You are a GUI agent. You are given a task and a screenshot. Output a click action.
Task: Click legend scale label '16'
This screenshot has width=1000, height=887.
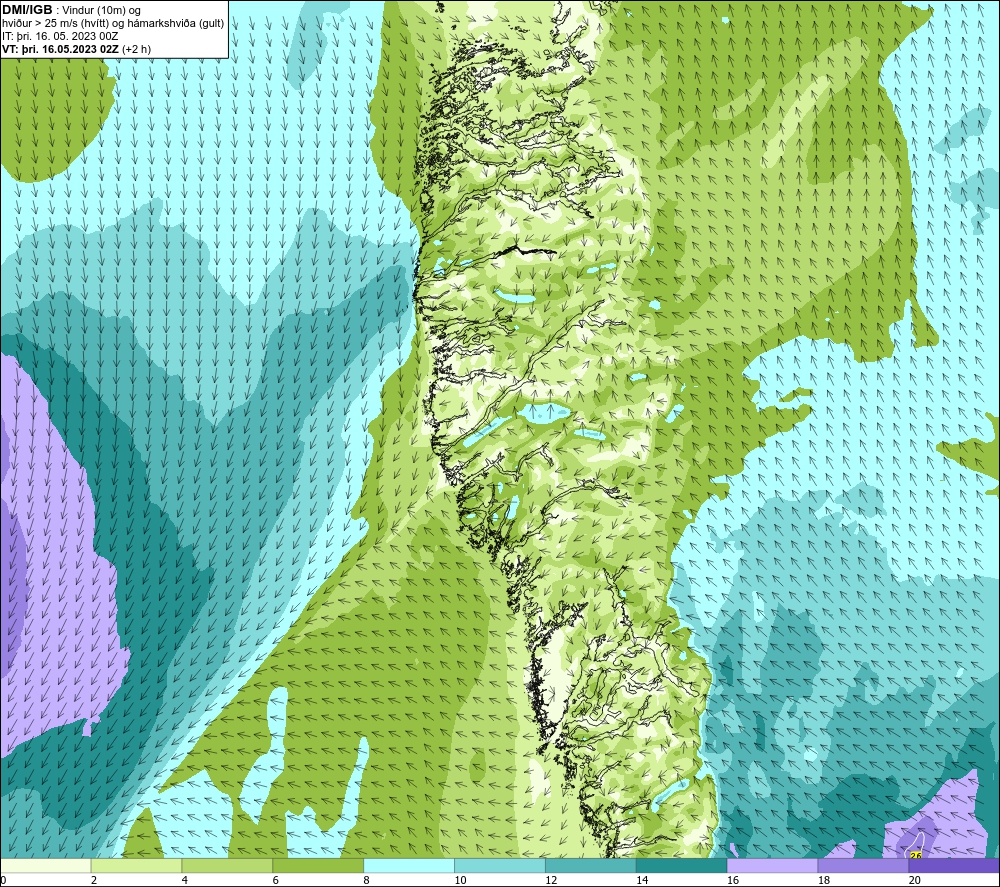point(733,880)
